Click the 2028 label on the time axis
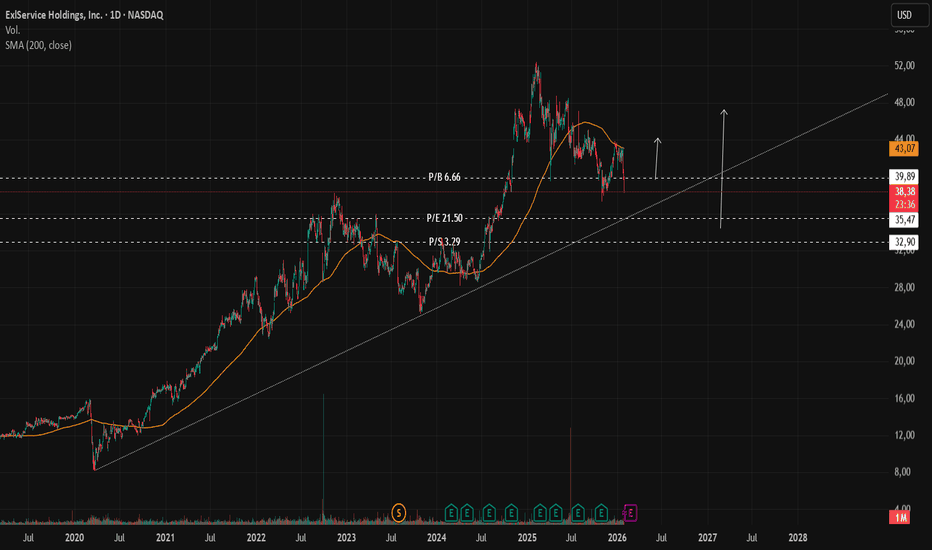The height and width of the screenshot is (550, 932). [x=798, y=538]
